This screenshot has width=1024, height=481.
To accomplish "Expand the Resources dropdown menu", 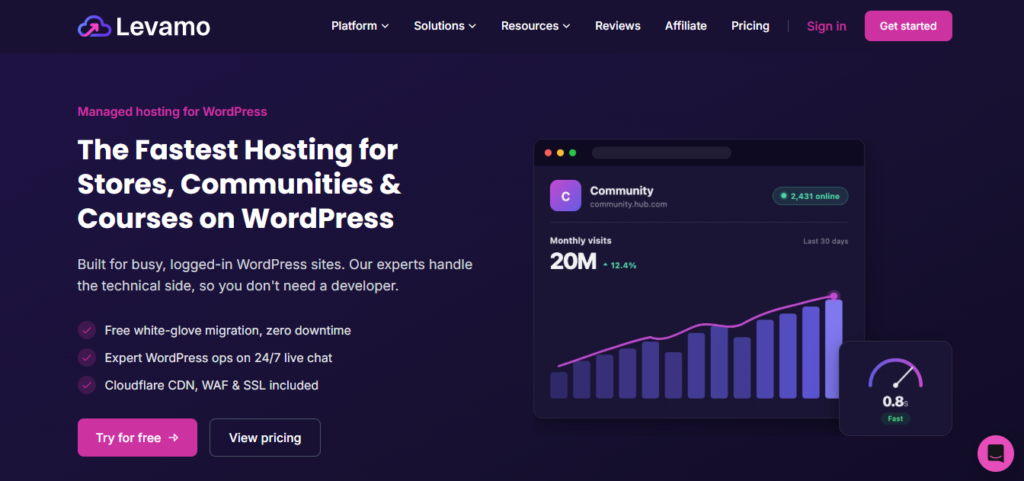I will [x=536, y=26].
